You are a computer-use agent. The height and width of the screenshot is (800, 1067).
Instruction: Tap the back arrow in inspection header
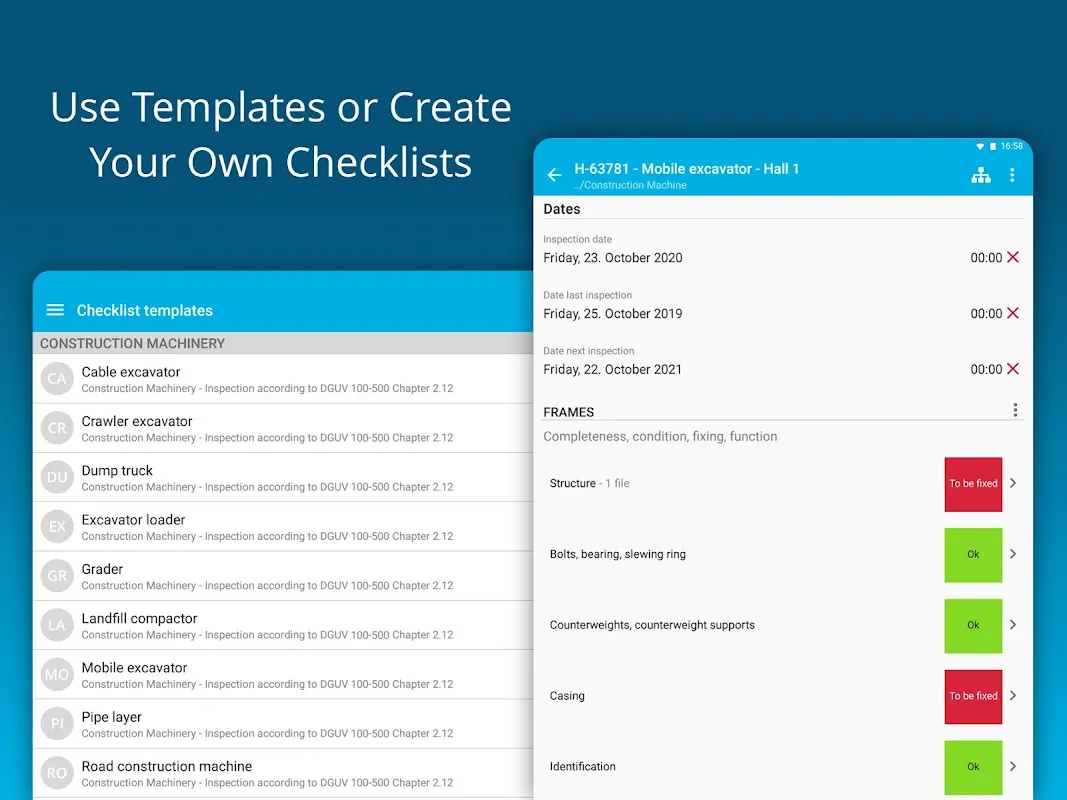pos(554,176)
